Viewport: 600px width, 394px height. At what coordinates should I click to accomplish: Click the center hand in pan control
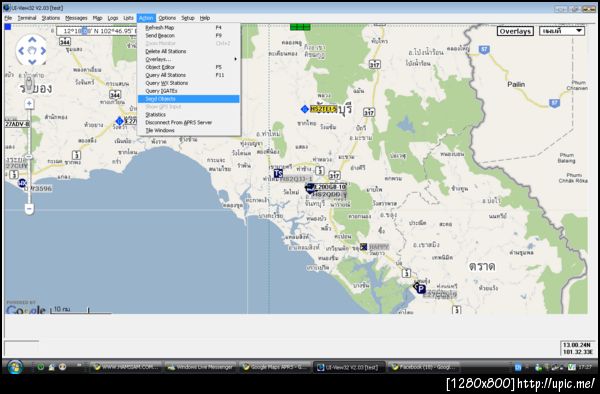(32, 50)
